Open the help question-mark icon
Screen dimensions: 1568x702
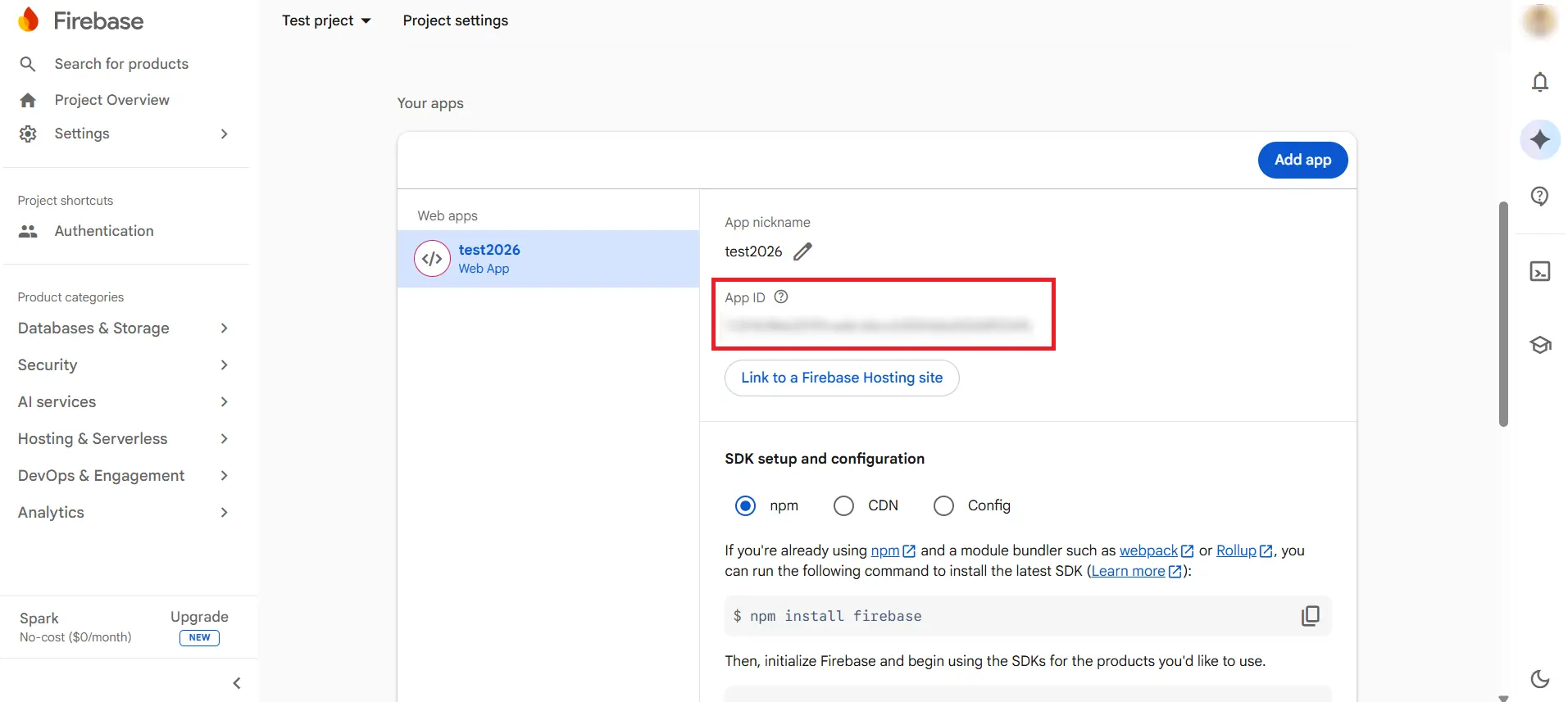1540,196
